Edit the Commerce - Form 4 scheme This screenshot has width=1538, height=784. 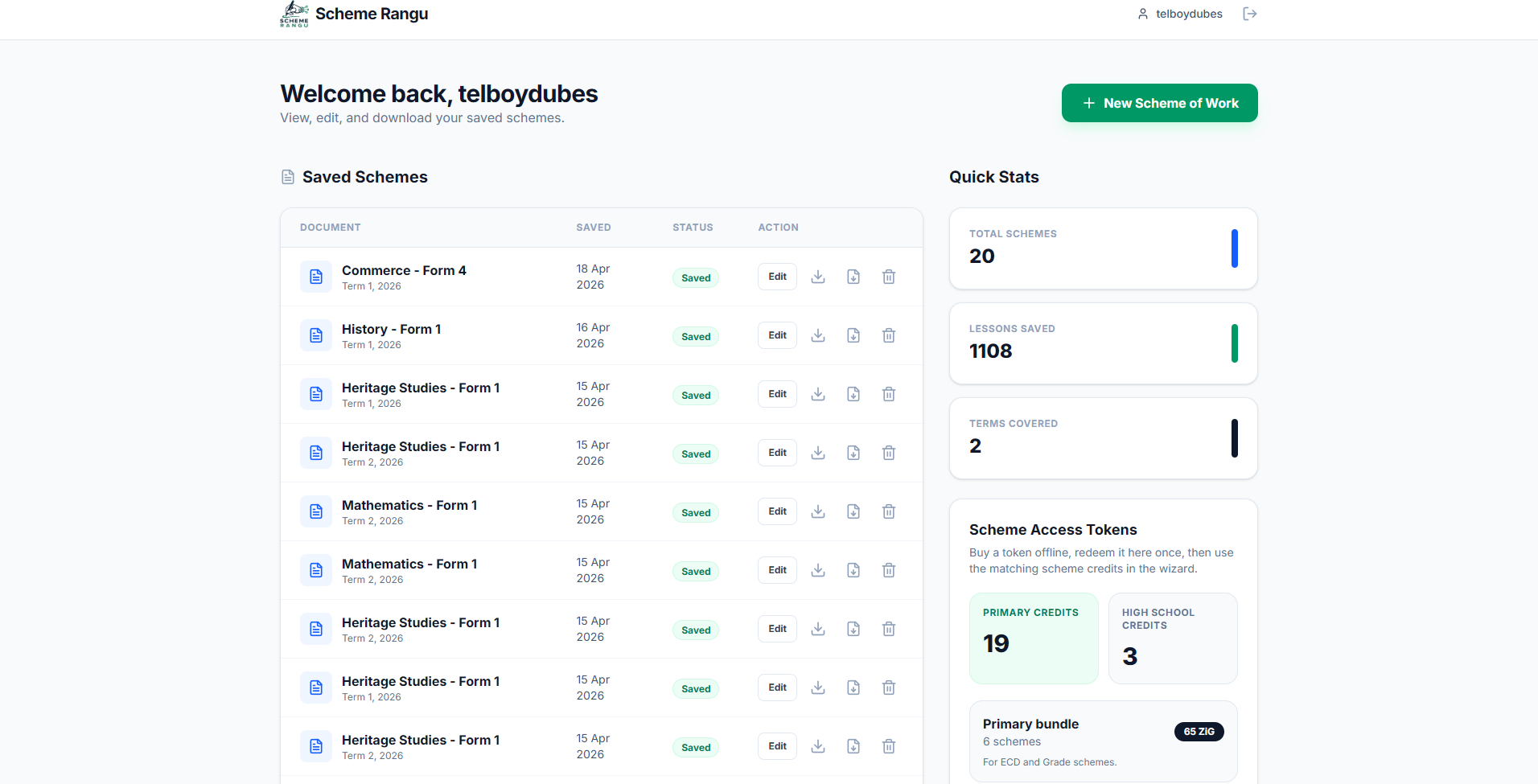coord(777,277)
